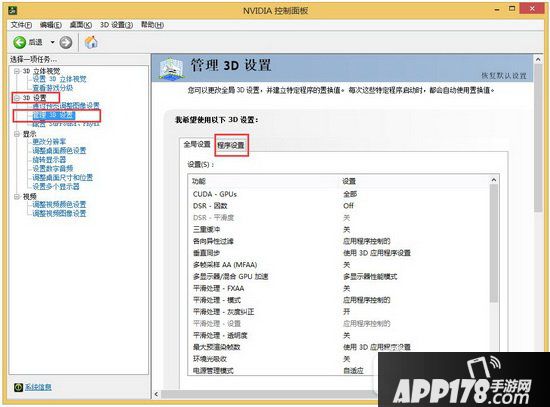Open the Off value for DSR - 因数

click(x=348, y=206)
